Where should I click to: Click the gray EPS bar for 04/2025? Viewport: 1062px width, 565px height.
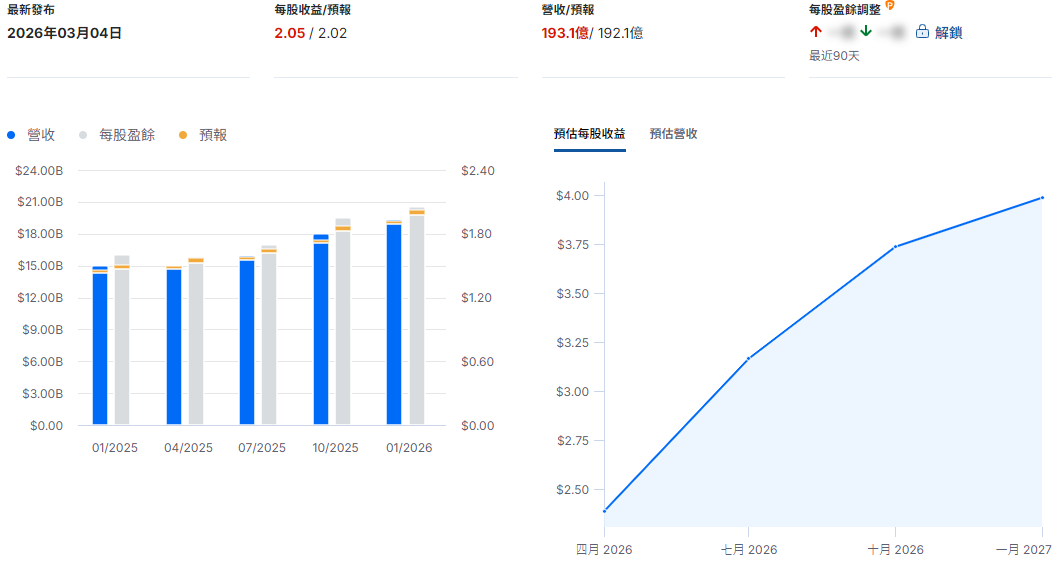coord(196,341)
